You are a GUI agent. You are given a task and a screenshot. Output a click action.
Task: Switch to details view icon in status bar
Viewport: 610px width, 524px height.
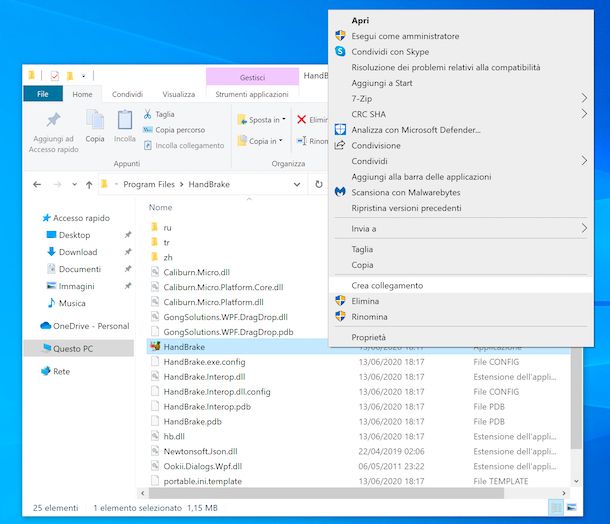(556, 507)
